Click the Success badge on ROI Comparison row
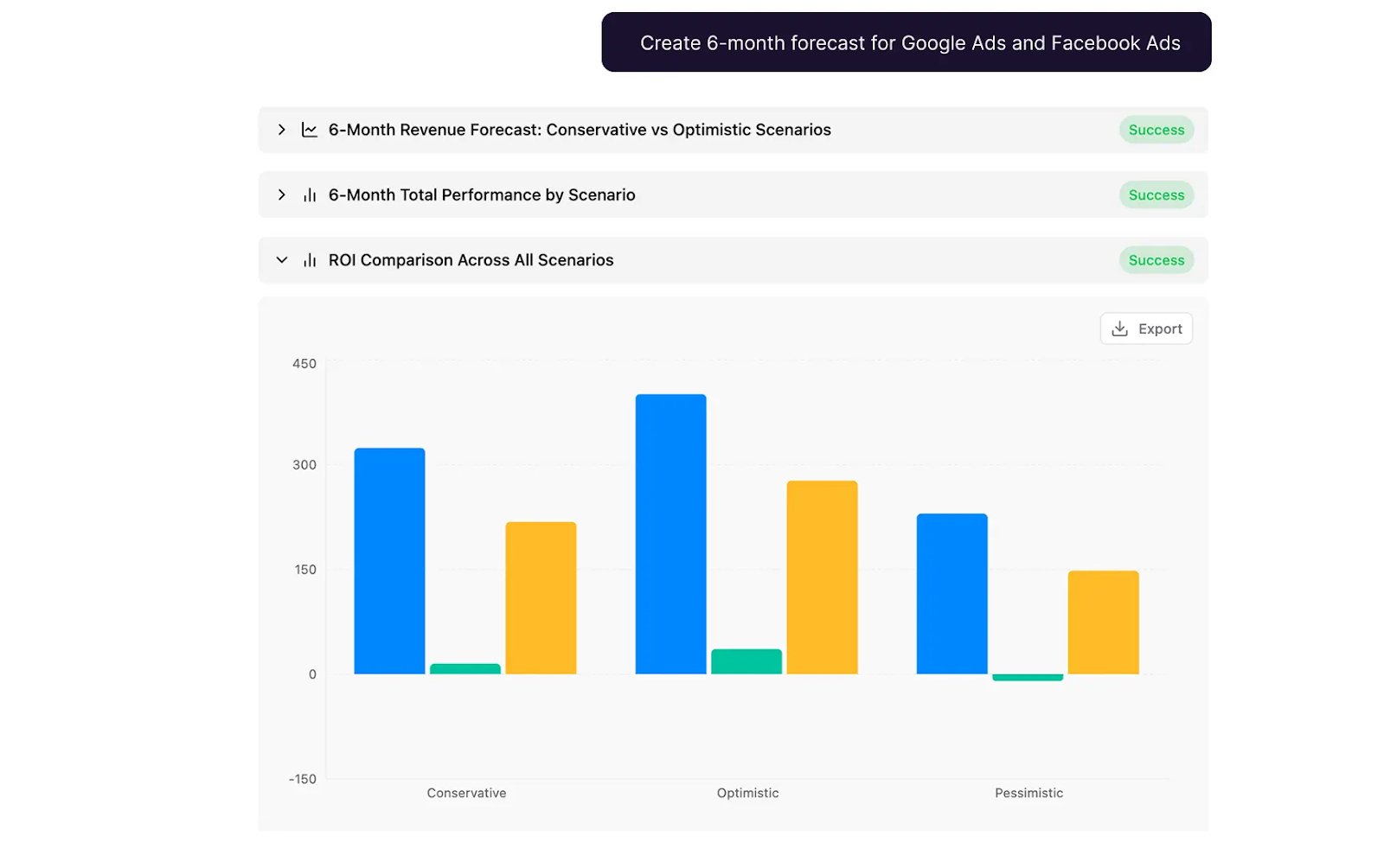Viewport: 1384px width, 868px height. pos(1157,260)
